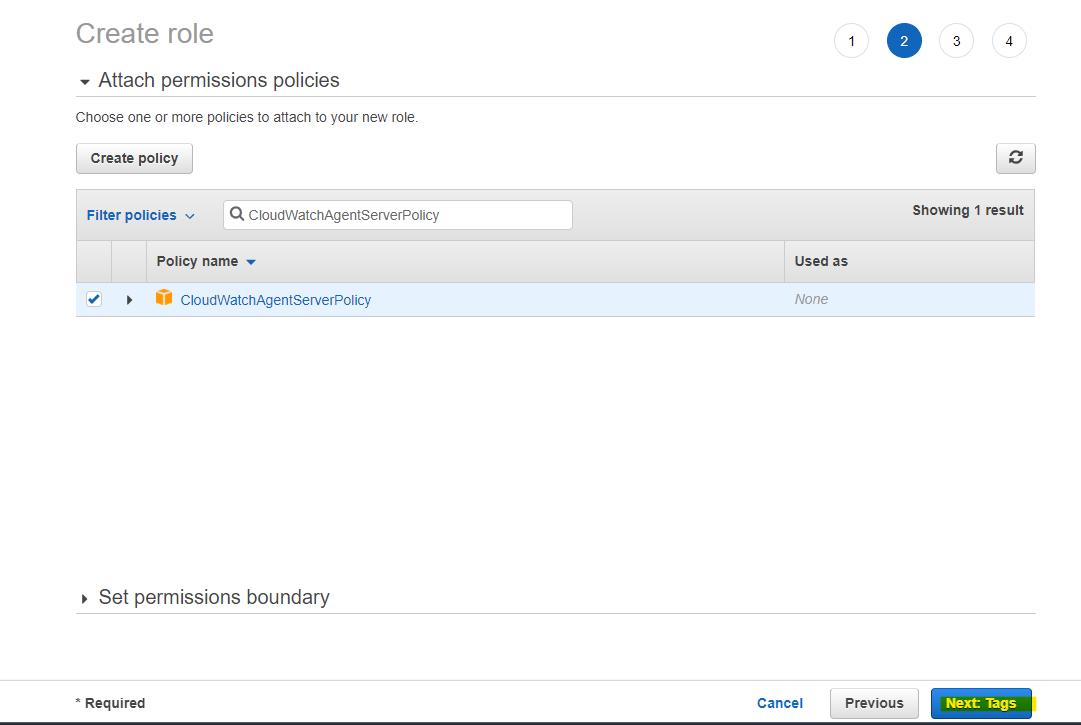Click the magnifier icon in the search box
The width and height of the screenshot is (1081, 725).
pyautogui.click(x=237, y=214)
